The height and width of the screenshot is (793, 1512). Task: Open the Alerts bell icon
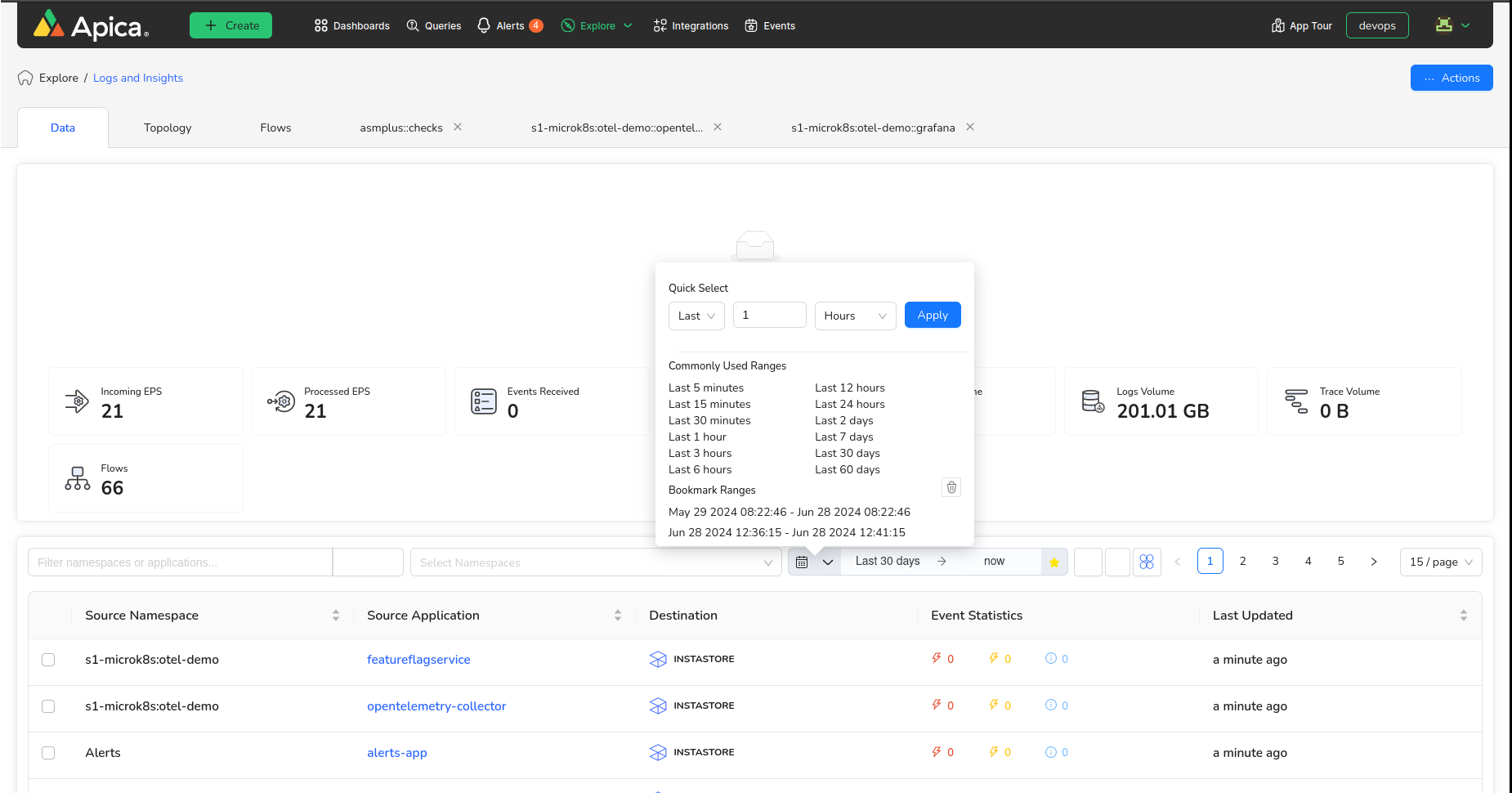(484, 25)
